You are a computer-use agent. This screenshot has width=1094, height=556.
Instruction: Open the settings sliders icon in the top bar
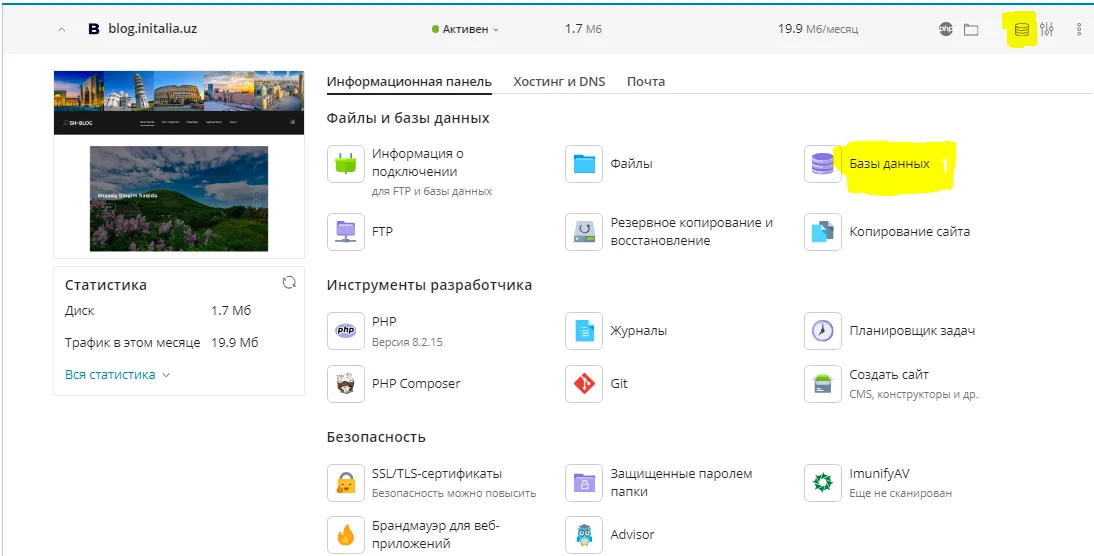(x=1047, y=29)
